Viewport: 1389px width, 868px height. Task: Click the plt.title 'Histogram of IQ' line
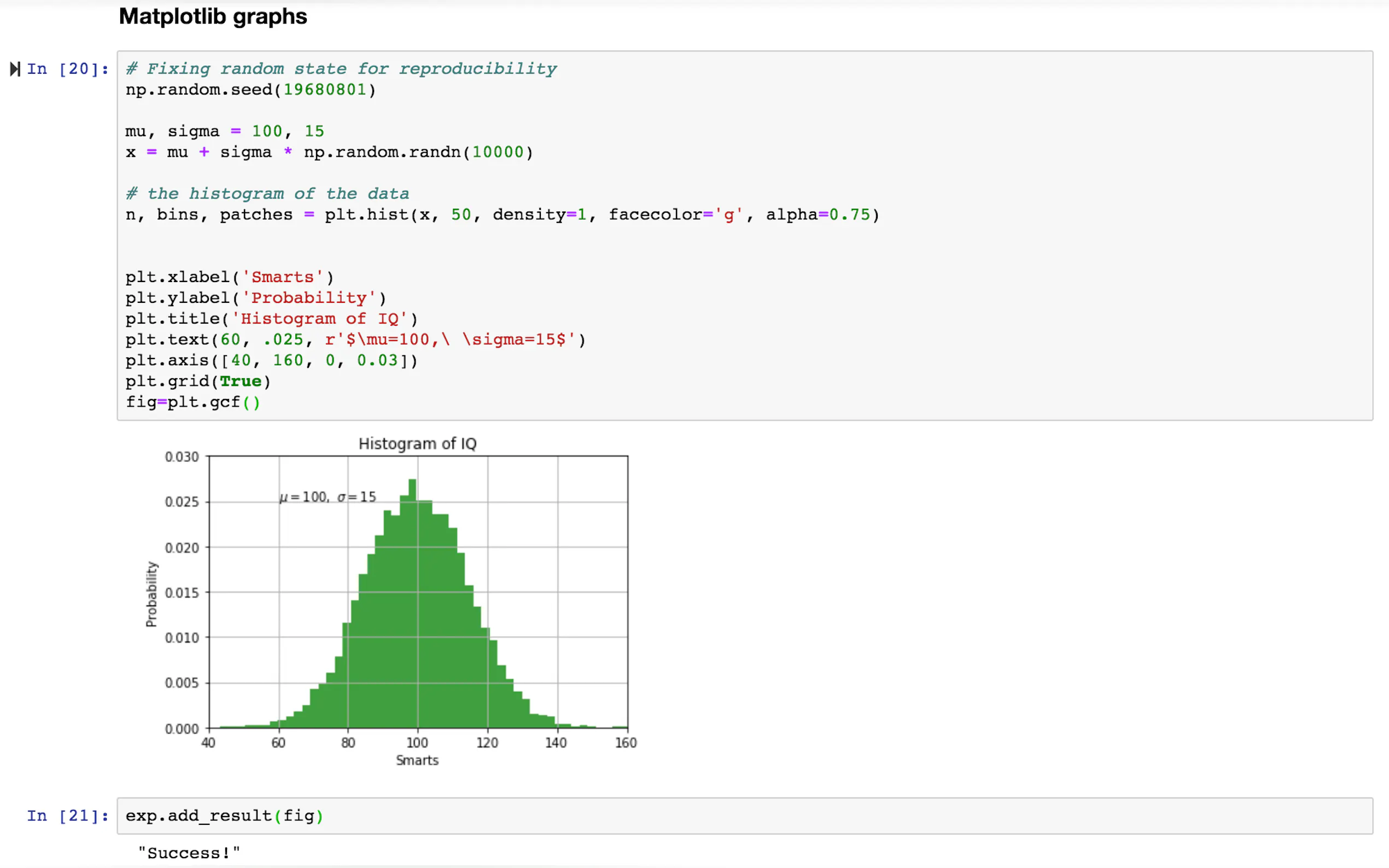[271, 319]
